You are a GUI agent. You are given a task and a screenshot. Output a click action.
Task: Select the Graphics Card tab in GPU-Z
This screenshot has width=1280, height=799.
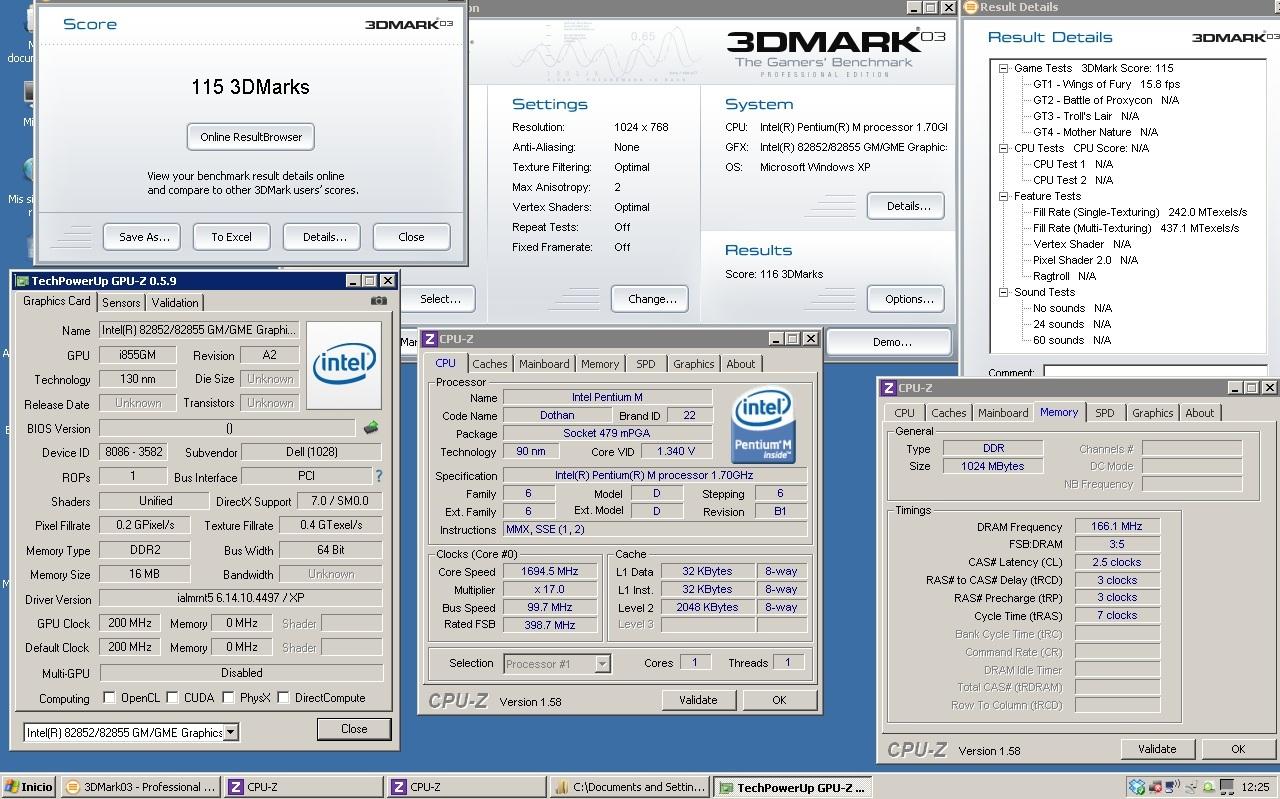click(x=57, y=301)
